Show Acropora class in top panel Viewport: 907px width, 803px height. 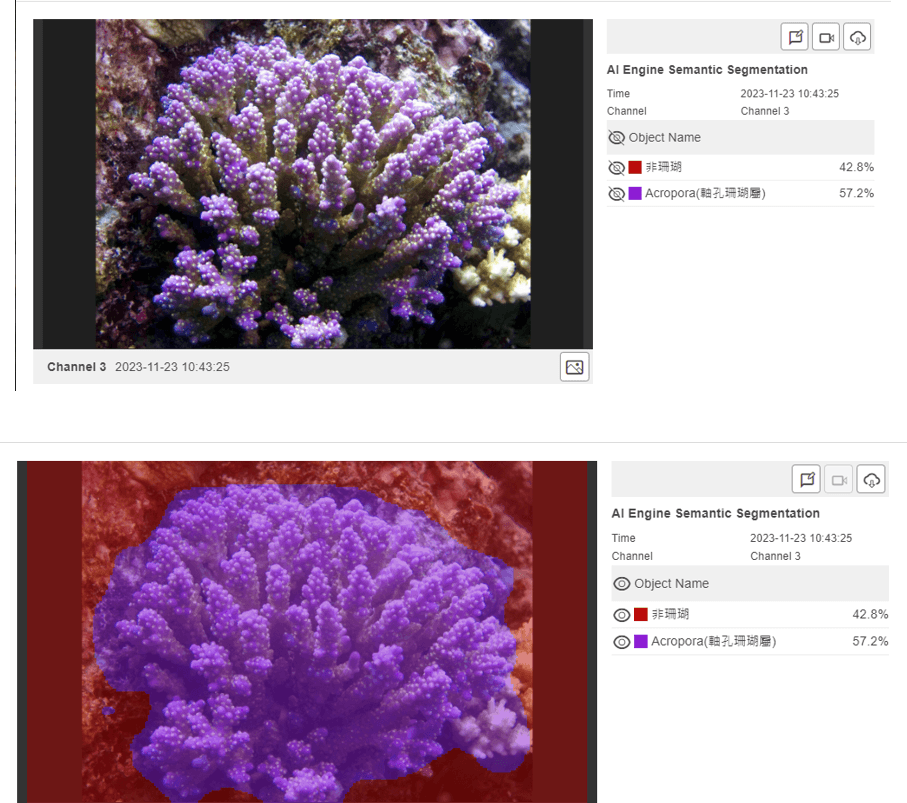coord(617,193)
